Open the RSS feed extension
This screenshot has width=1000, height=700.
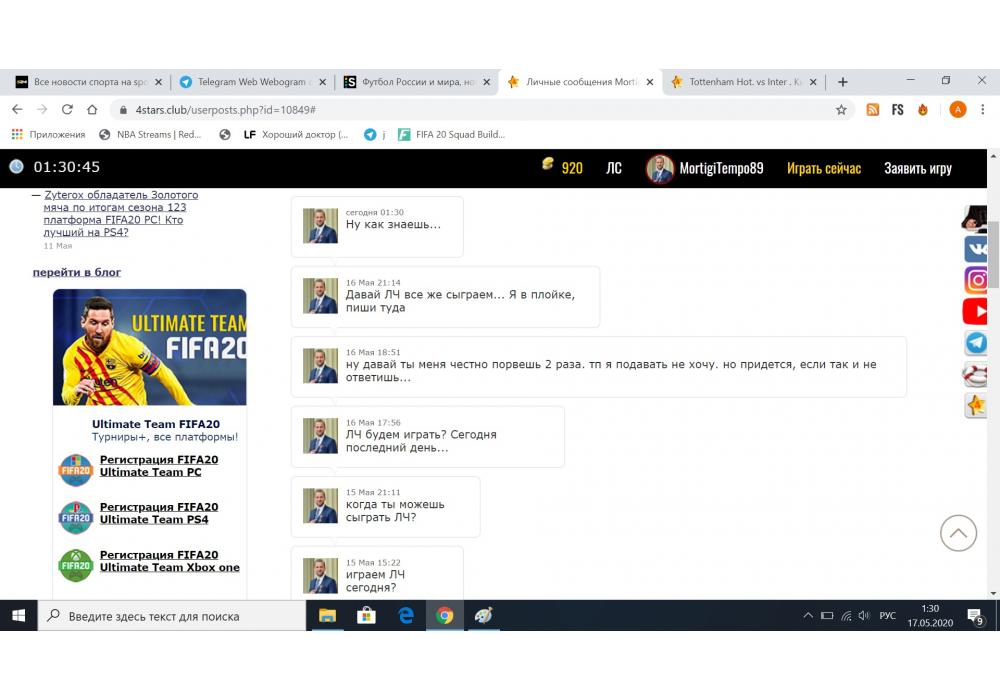[873, 110]
